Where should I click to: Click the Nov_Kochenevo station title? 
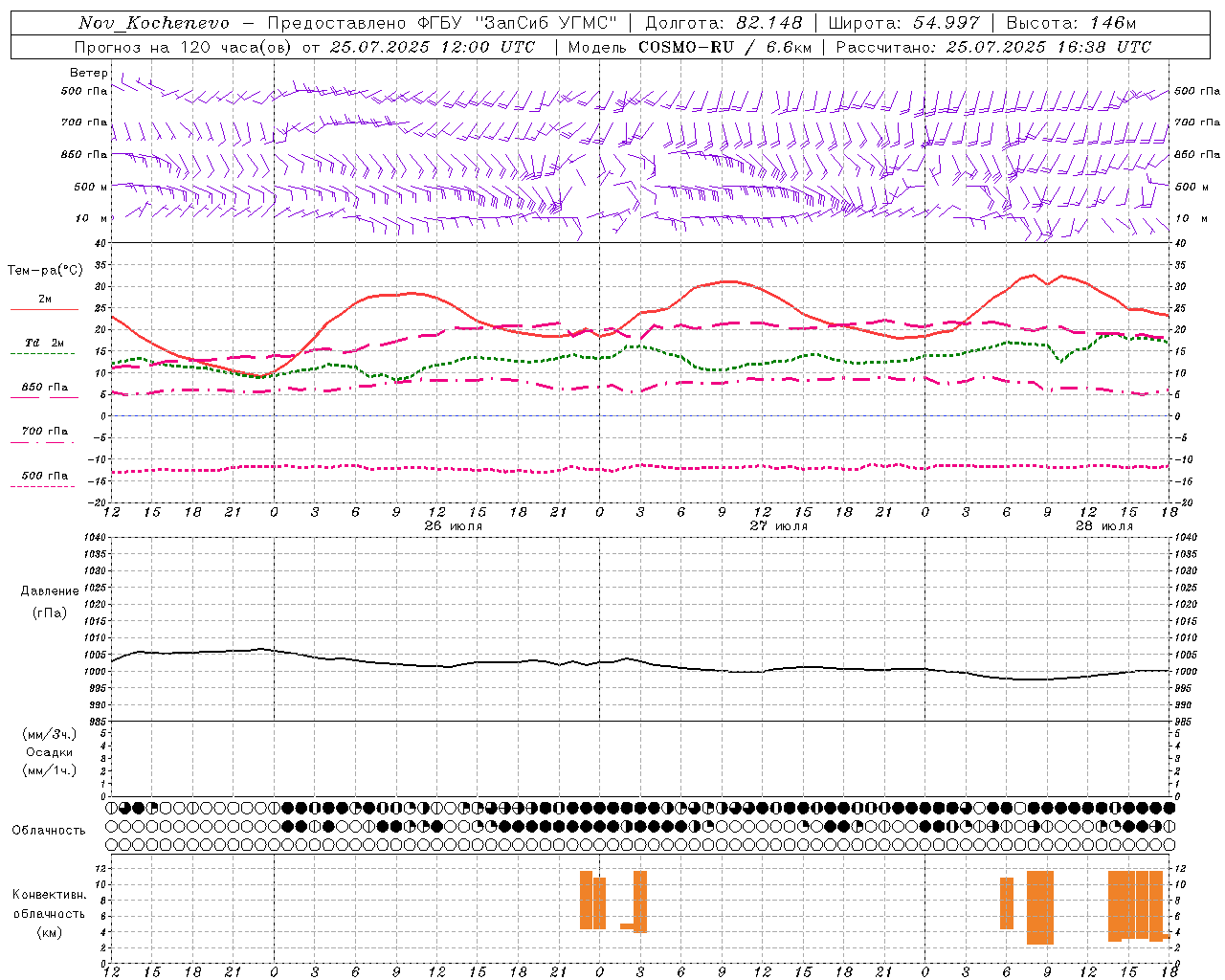(154, 23)
